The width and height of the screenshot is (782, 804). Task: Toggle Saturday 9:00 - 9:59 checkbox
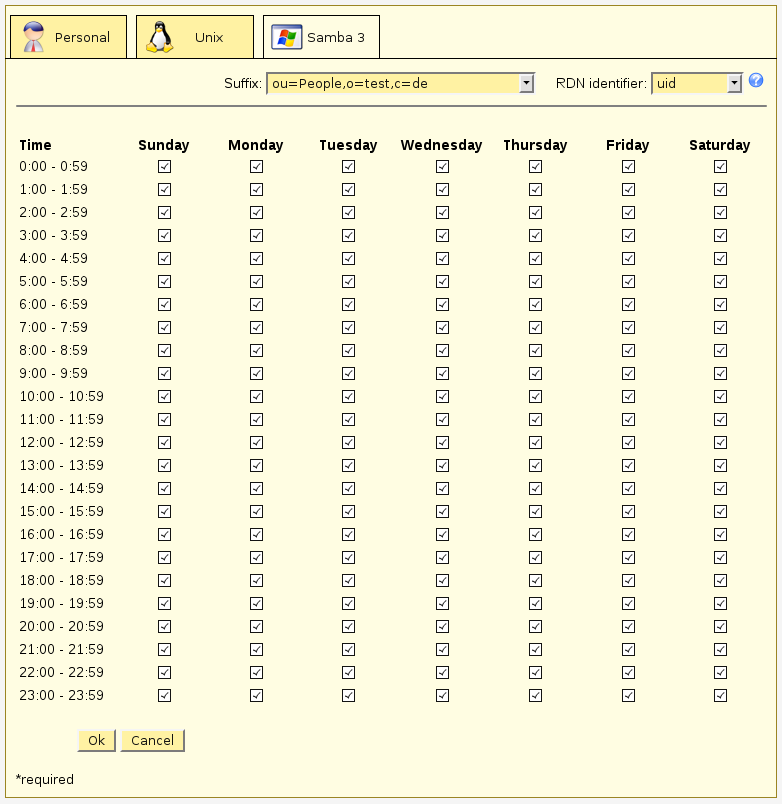coord(720,374)
